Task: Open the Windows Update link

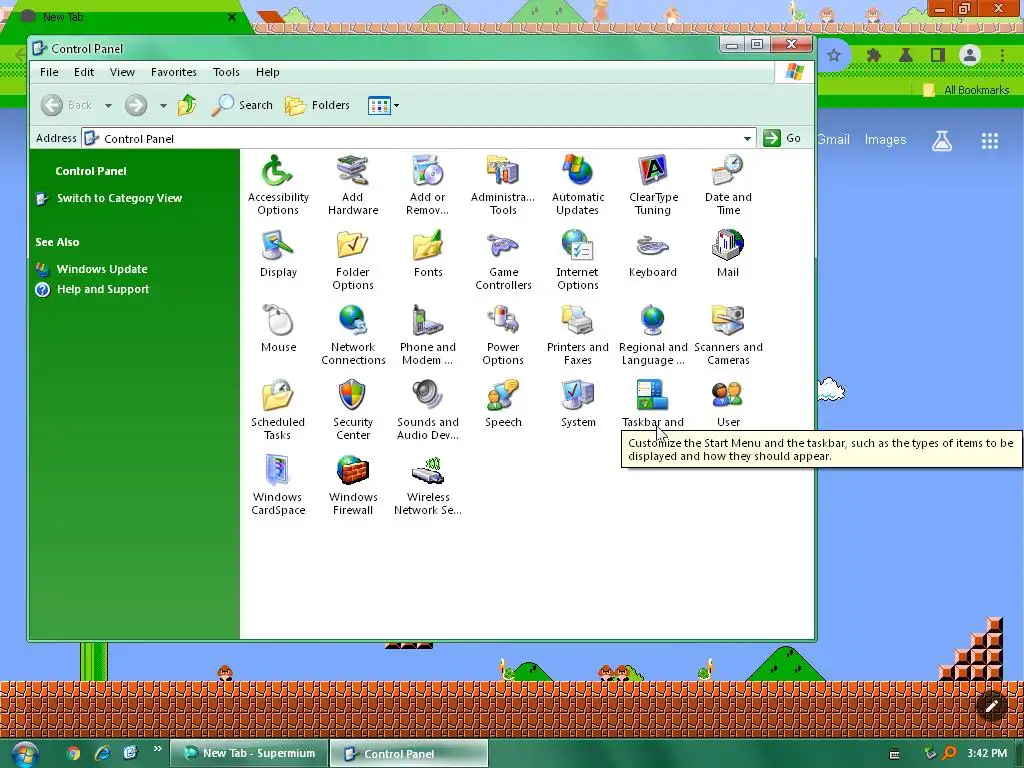Action: 102,269
